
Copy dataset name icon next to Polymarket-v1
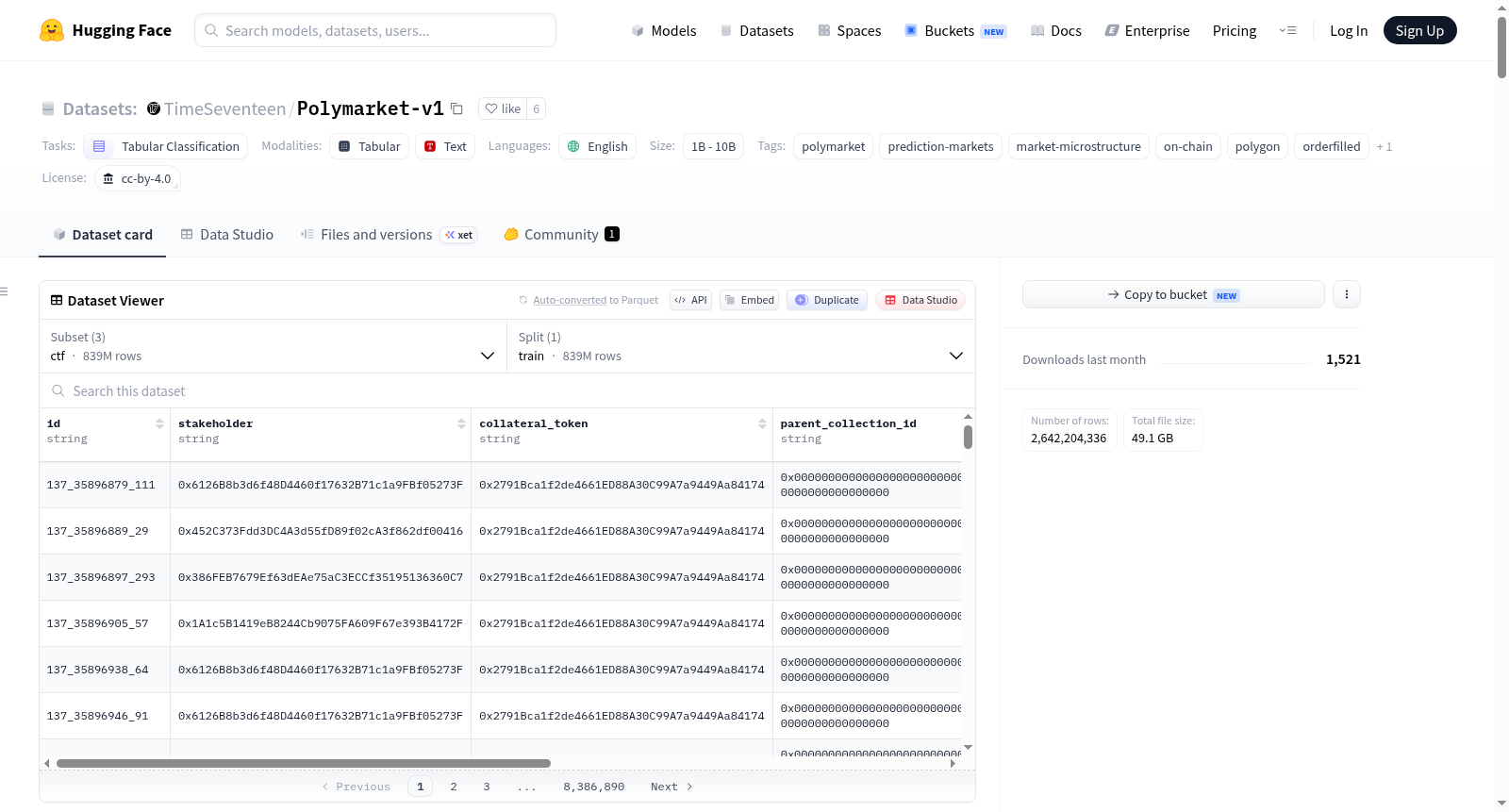coord(456,108)
